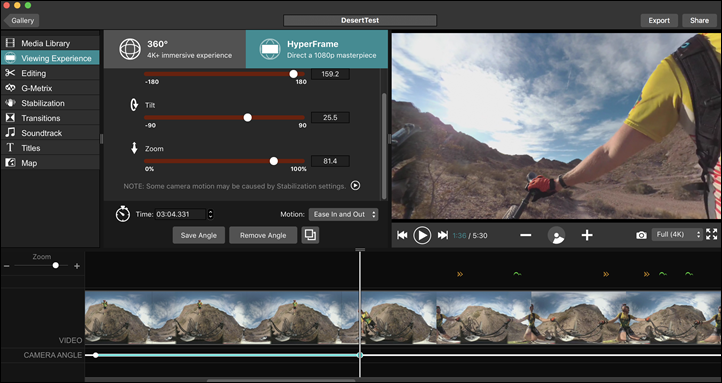Select Viewing Experience in sidebar

click(x=50, y=58)
